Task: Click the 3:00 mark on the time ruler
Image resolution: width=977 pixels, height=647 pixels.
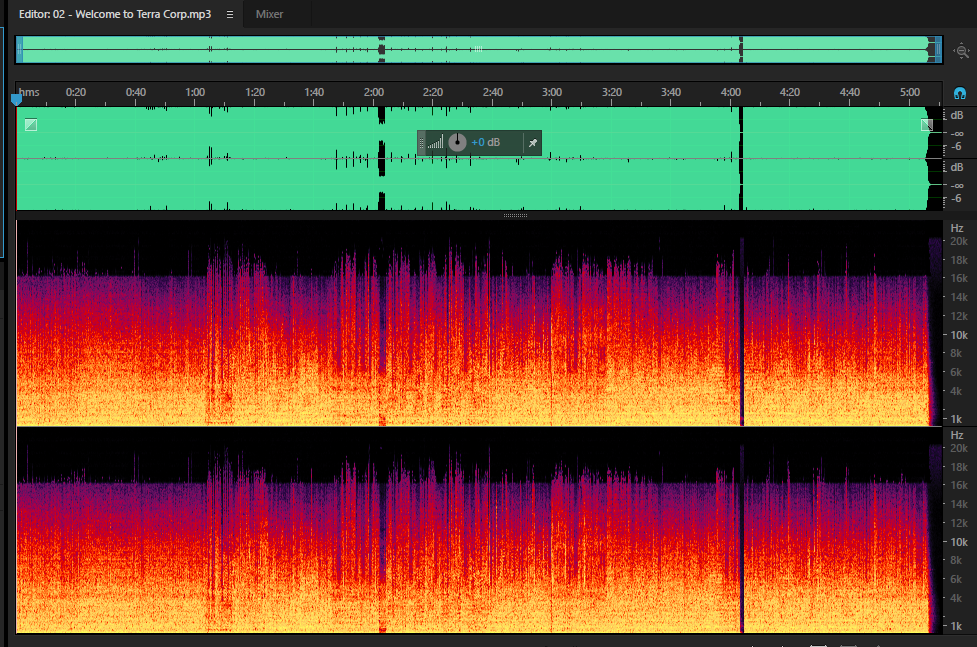Action: click(x=552, y=92)
